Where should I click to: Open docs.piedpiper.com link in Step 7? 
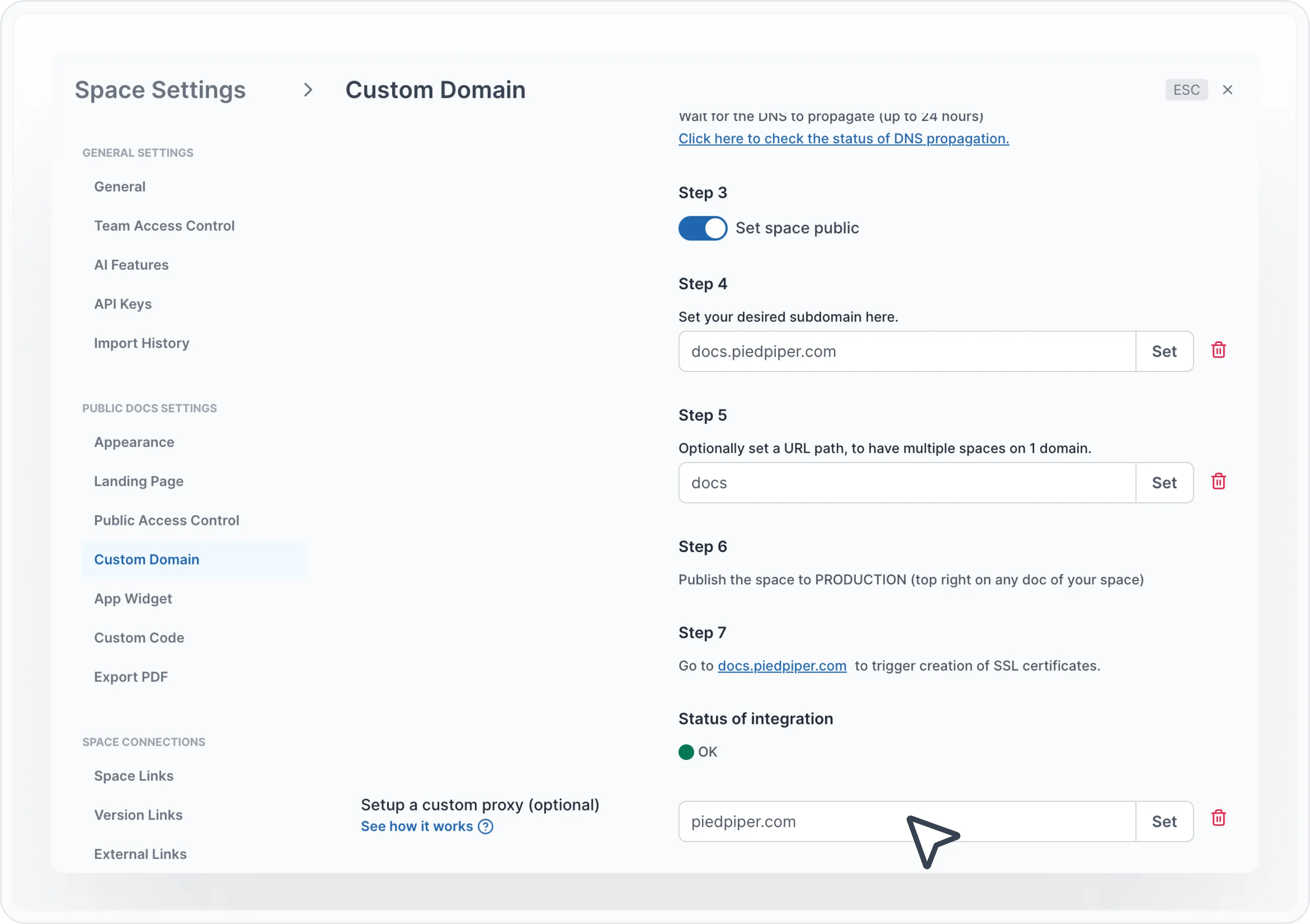(x=782, y=666)
